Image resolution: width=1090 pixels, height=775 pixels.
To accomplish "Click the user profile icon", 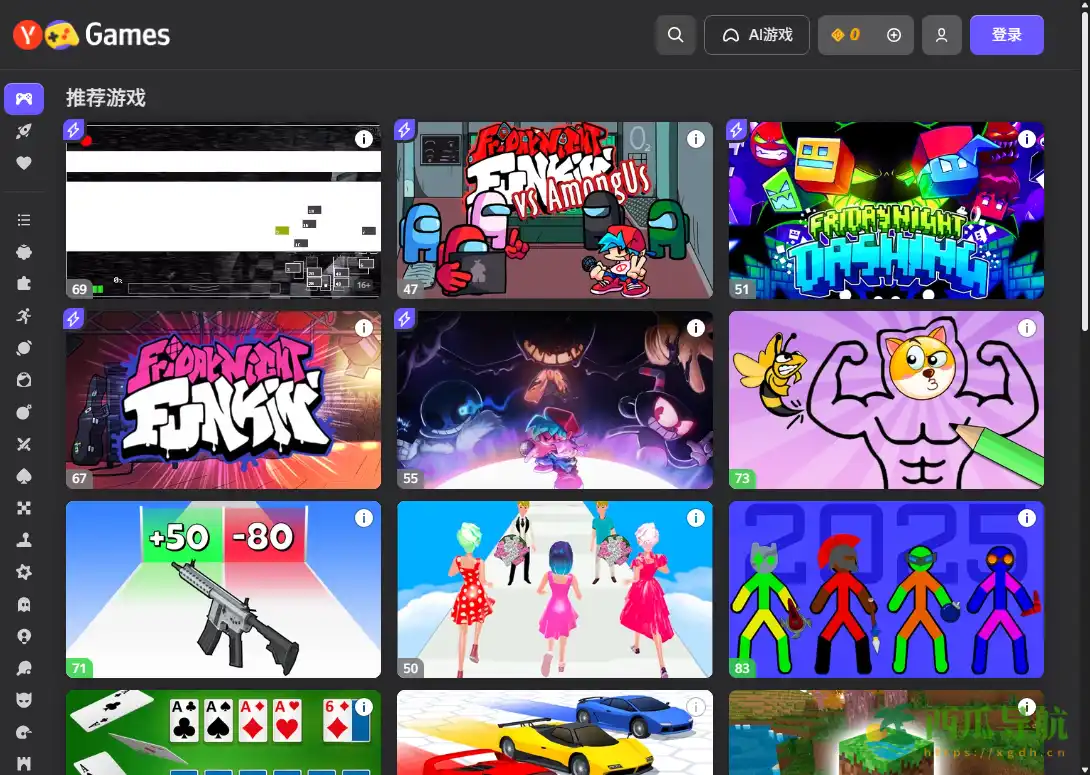I will point(941,35).
